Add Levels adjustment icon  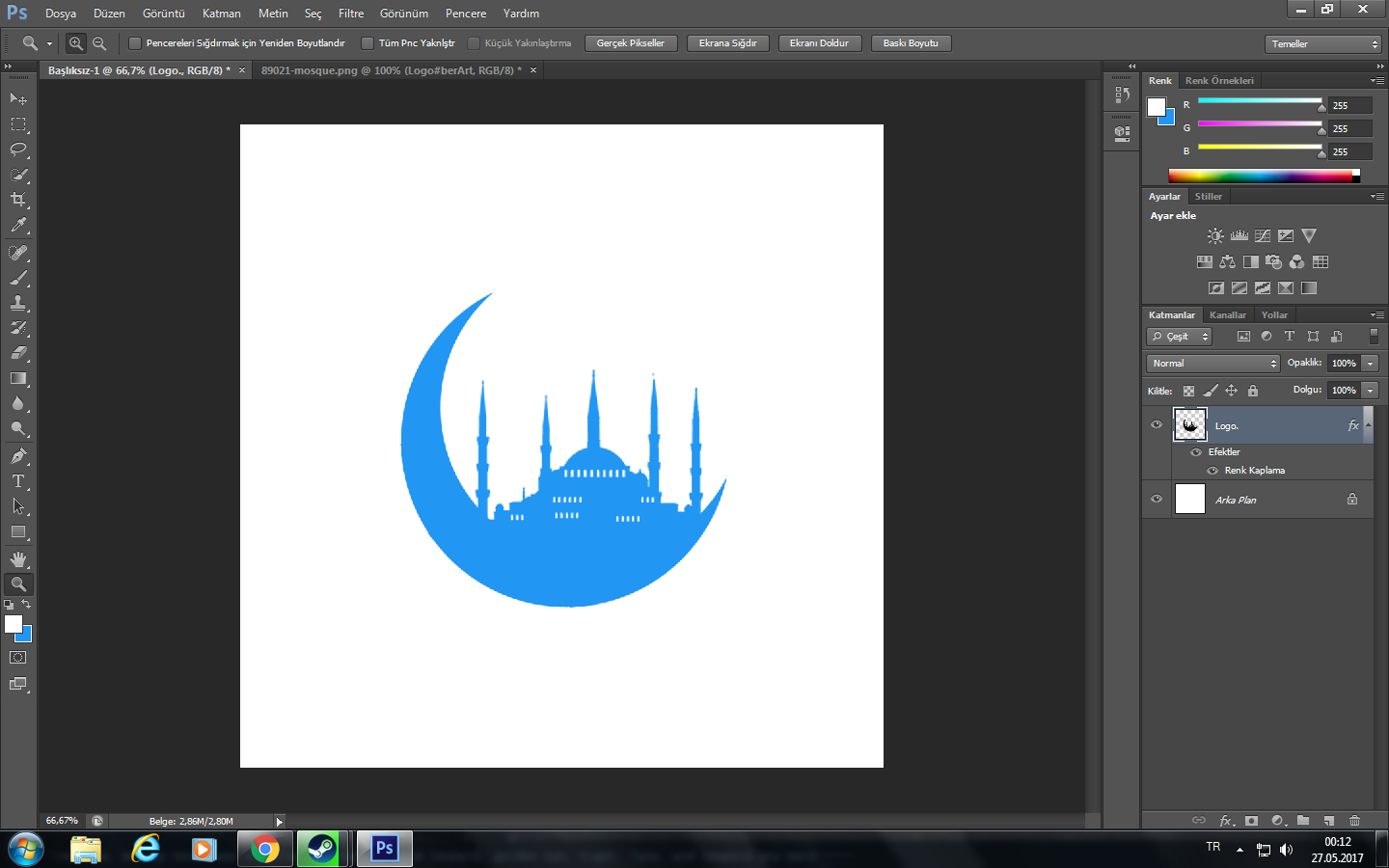pos(1239,235)
